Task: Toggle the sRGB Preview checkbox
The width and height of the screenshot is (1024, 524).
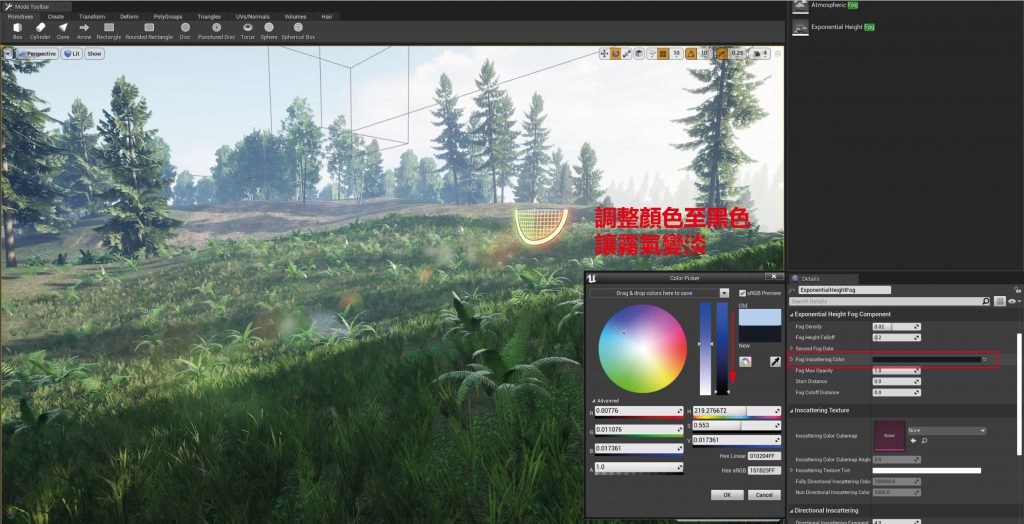Action: [x=743, y=293]
